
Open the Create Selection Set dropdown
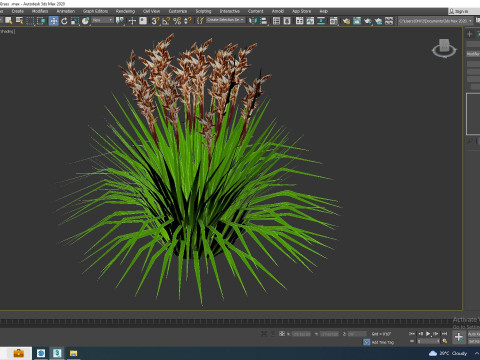[x=225, y=20]
